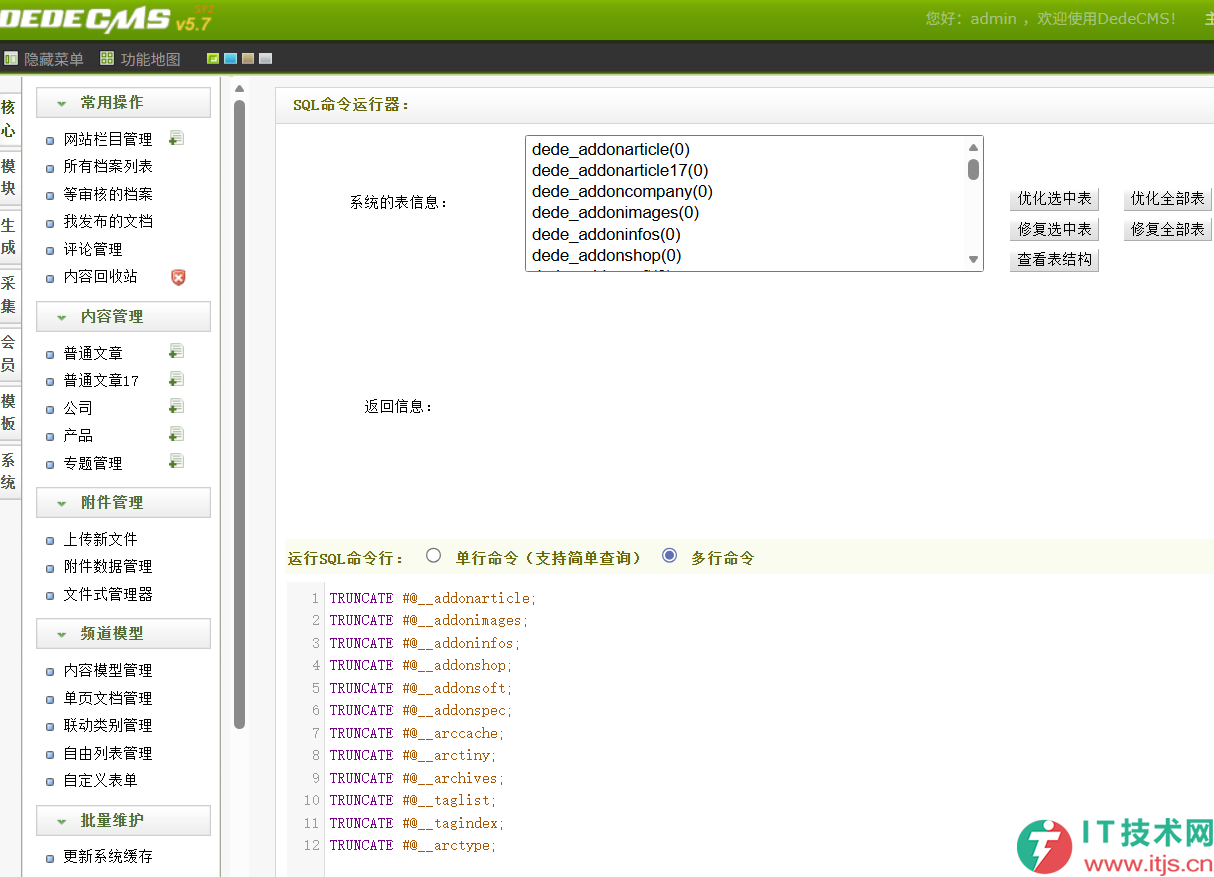Switch to the 模块 side tab
The width and height of the screenshot is (1214, 877).
pyautogui.click(x=9, y=177)
